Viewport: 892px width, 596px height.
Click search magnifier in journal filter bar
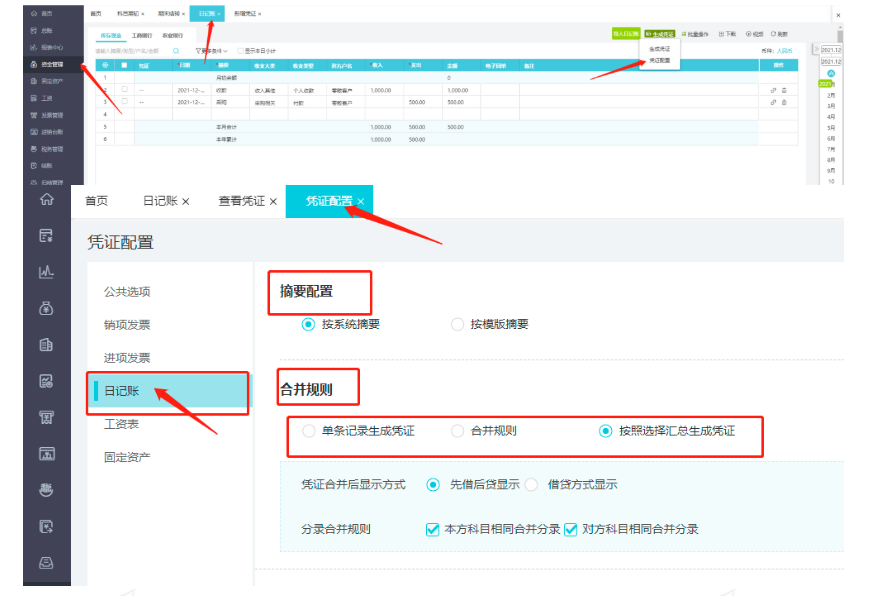(x=176, y=51)
